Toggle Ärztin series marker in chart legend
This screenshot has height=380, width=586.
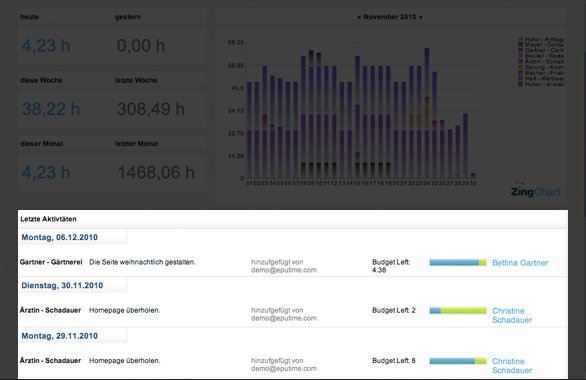(520, 61)
